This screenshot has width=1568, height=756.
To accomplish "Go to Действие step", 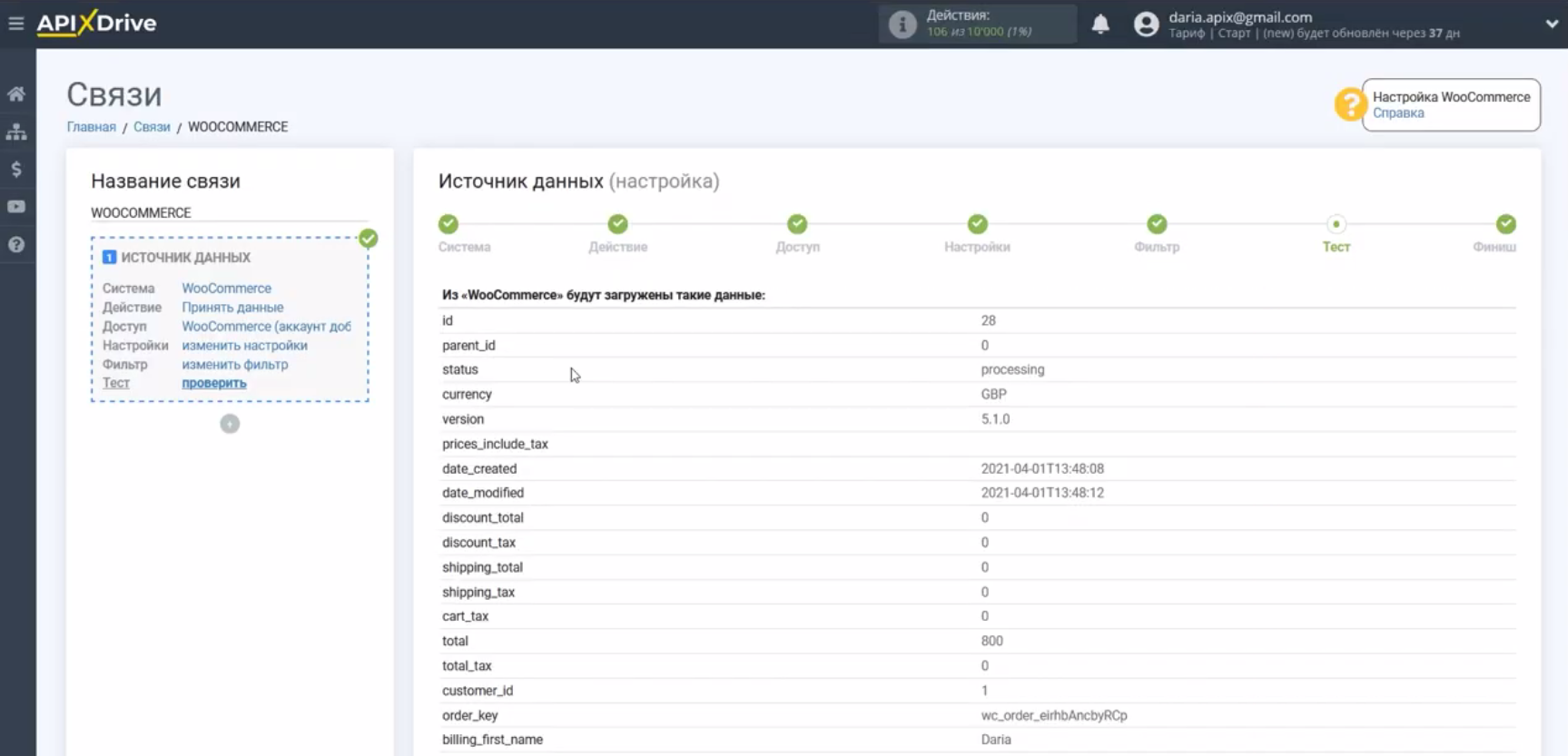I will point(618,224).
